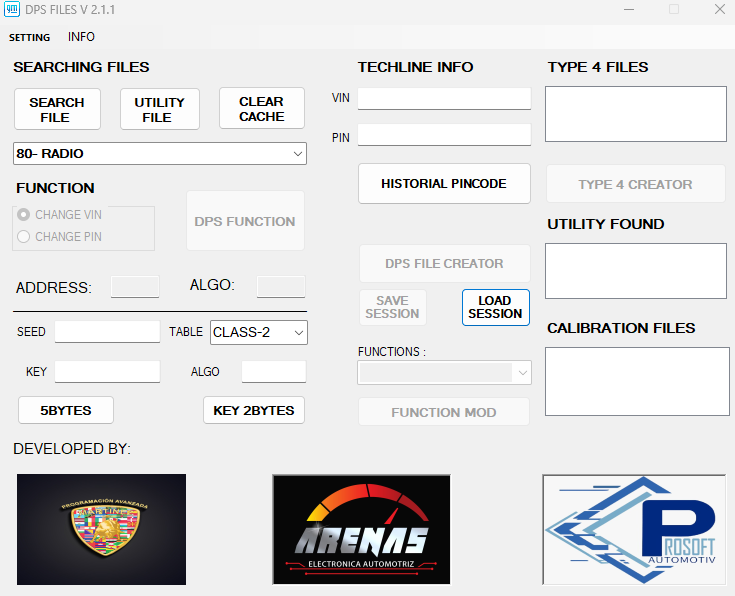Open the SETTING menu

point(29,37)
